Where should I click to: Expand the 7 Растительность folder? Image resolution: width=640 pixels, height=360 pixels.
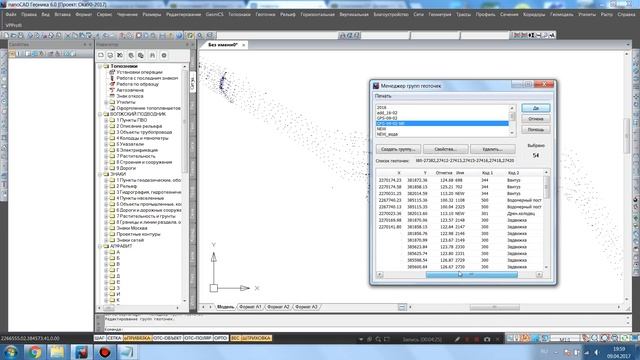point(106,156)
